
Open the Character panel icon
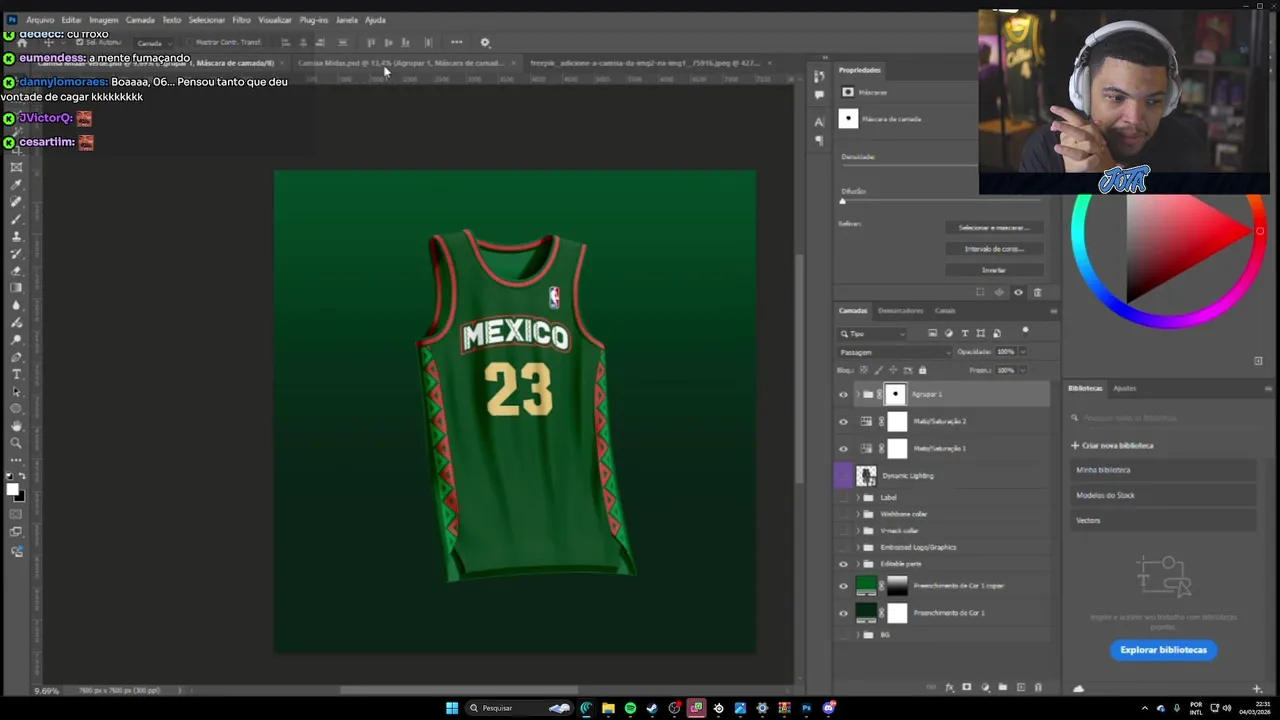(819, 121)
